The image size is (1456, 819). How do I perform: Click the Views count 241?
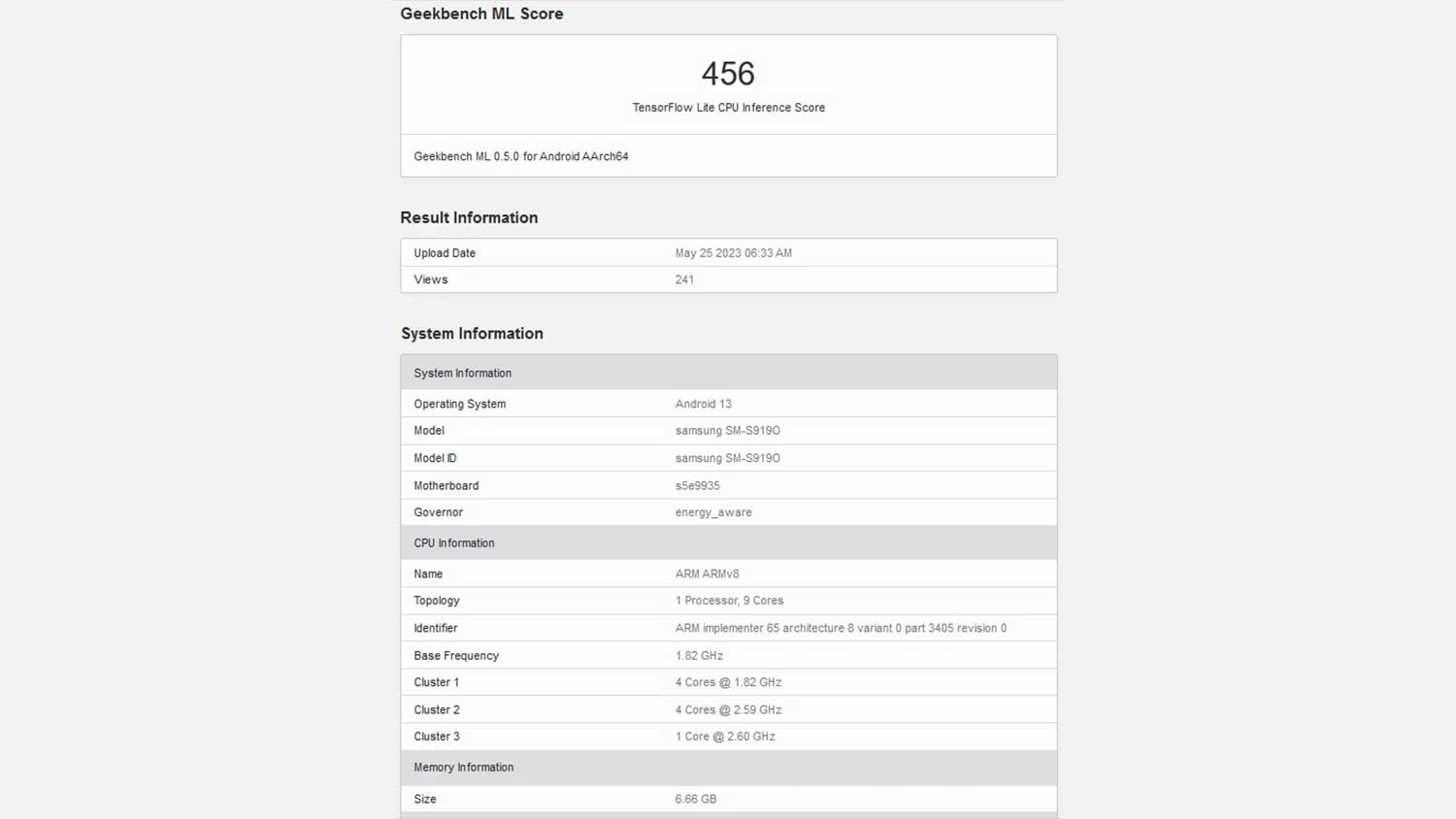coord(684,279)
